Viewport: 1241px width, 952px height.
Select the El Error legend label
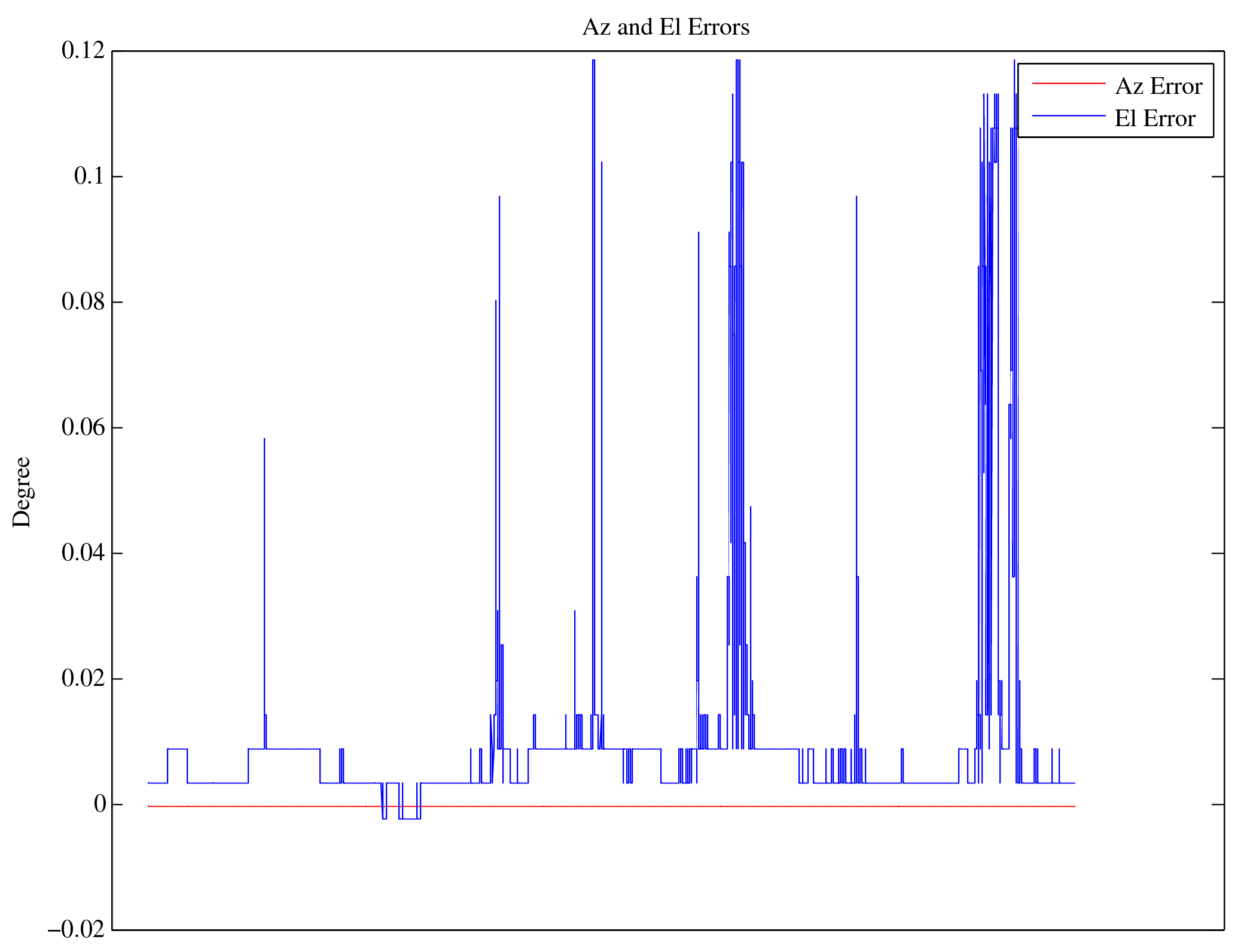1155,119
